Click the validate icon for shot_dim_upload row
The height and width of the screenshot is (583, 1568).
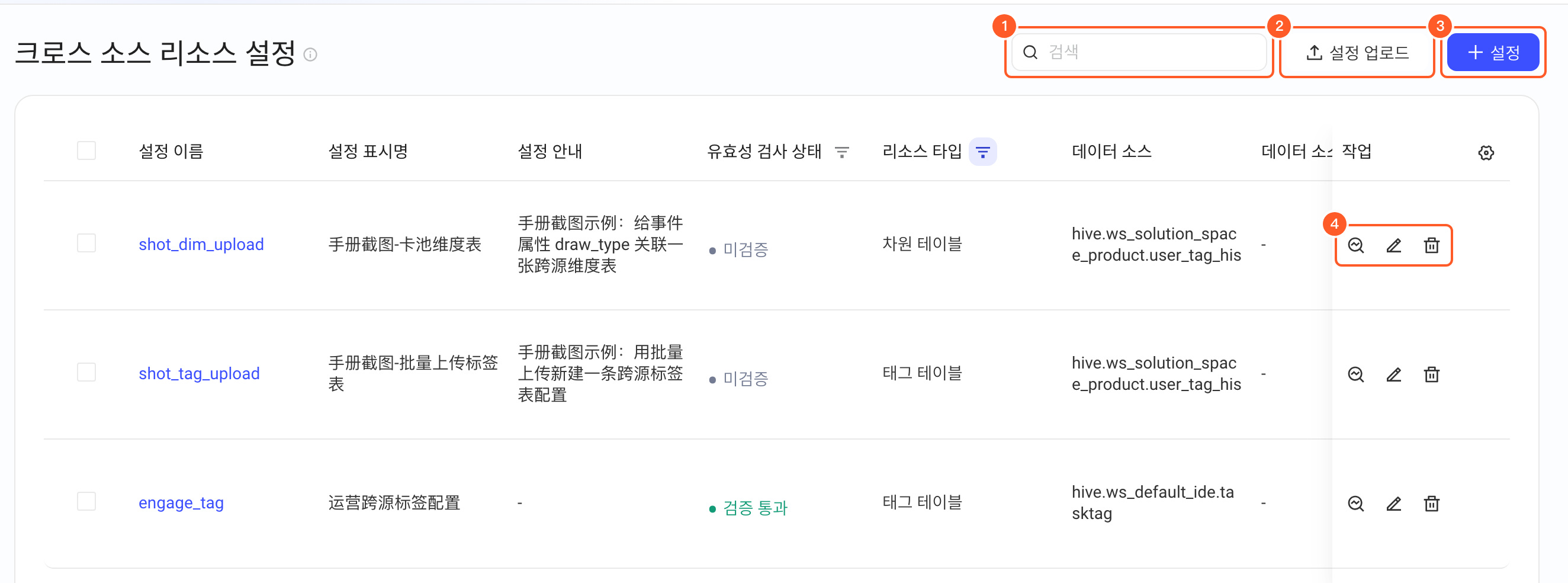click(1355, 245)
